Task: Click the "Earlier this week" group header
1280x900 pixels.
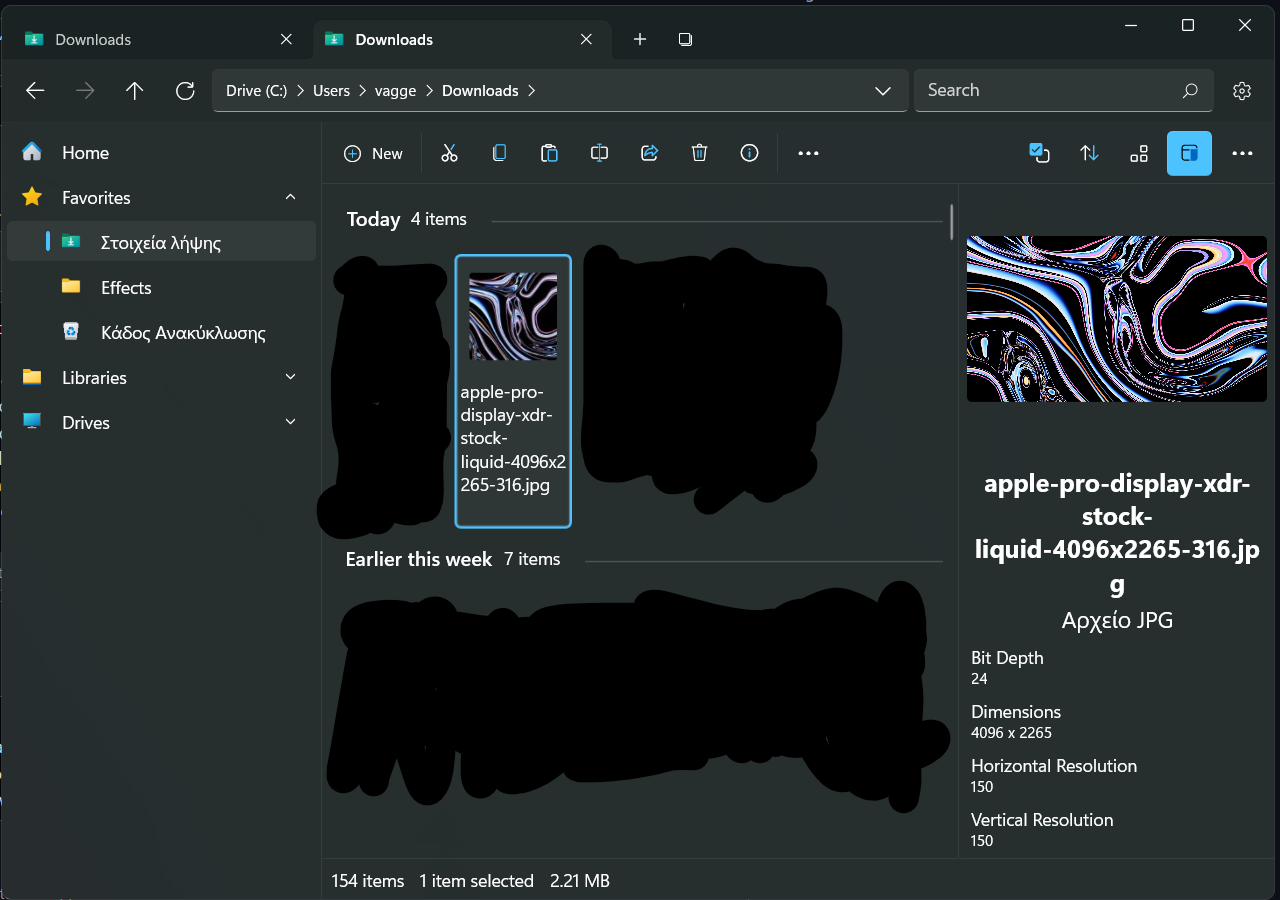Action: pos(419,559)
